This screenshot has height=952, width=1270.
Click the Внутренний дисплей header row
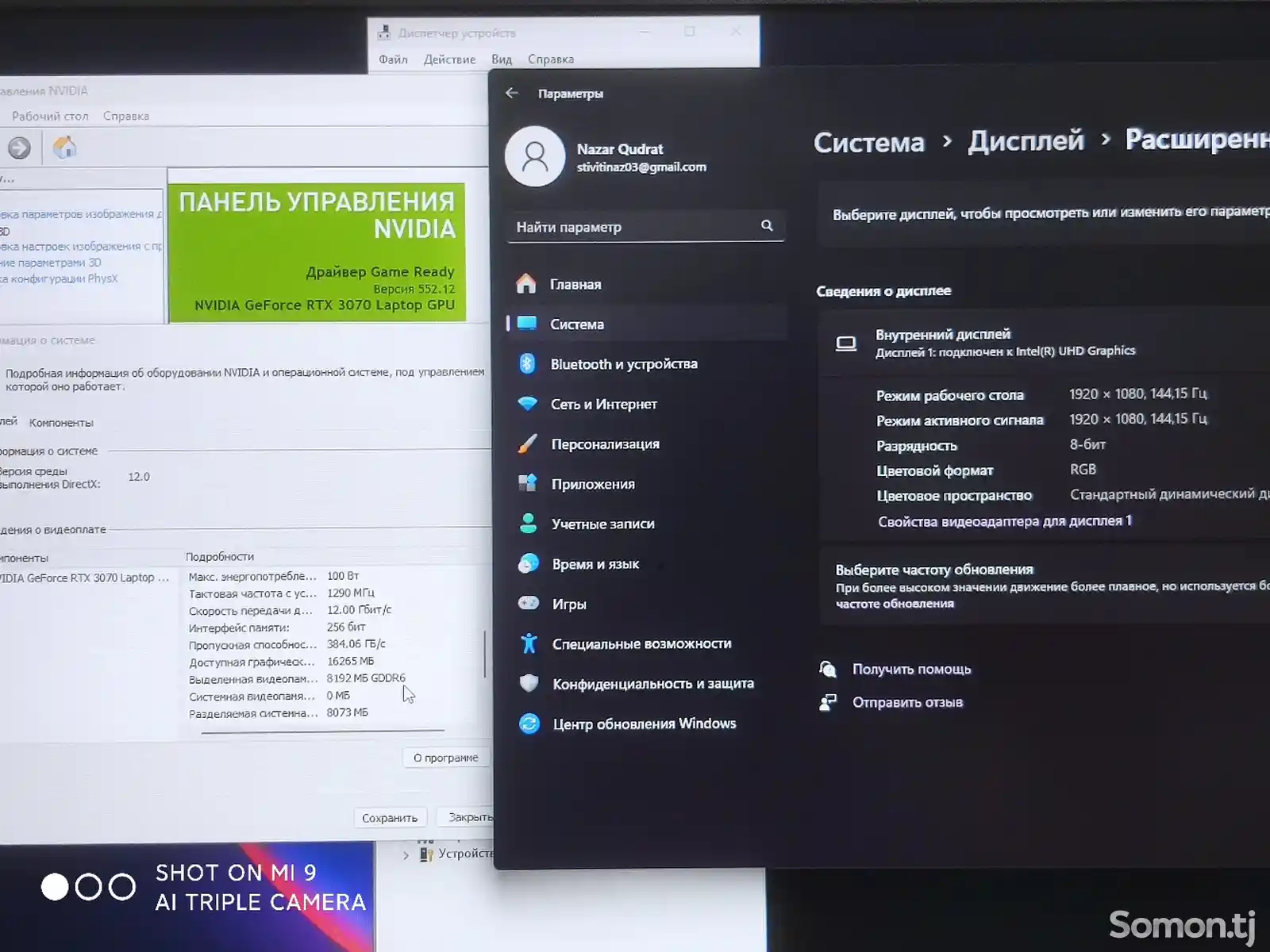click(x=1045, y=343)
